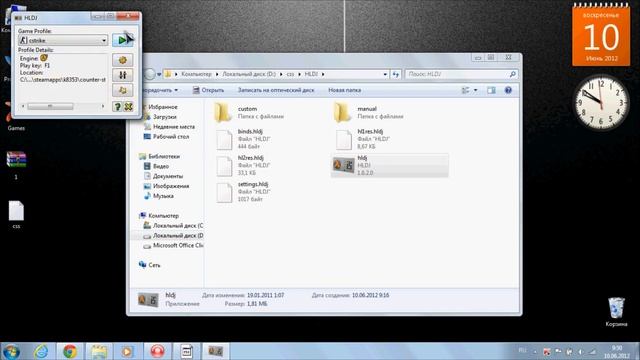This screenshot has height=360, width=640.
Task: Click the Explorer back navigation button
Action: tap(149, 74)
